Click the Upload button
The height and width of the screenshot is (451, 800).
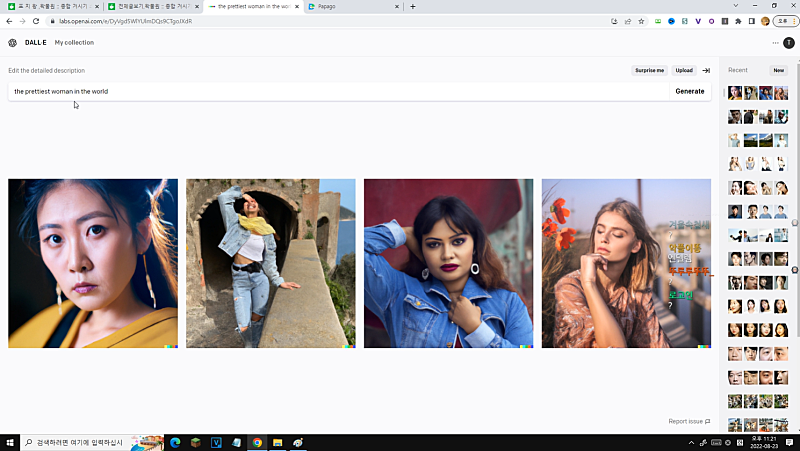pos(684,70)
